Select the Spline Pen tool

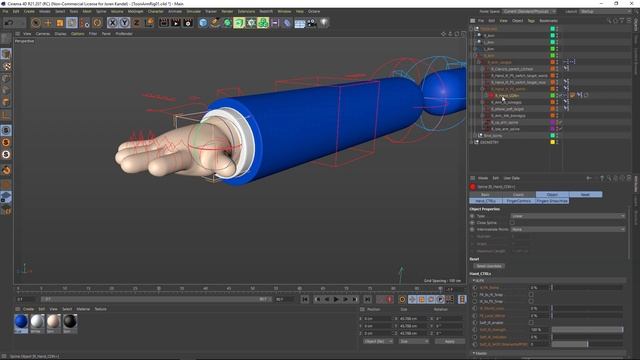215,23
